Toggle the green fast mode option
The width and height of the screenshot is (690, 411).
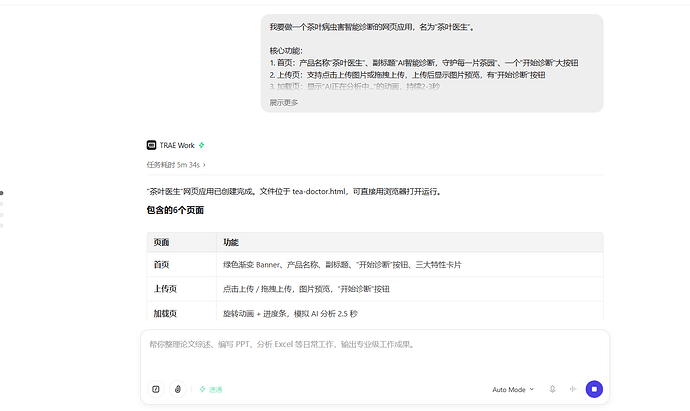coord(211,389)
